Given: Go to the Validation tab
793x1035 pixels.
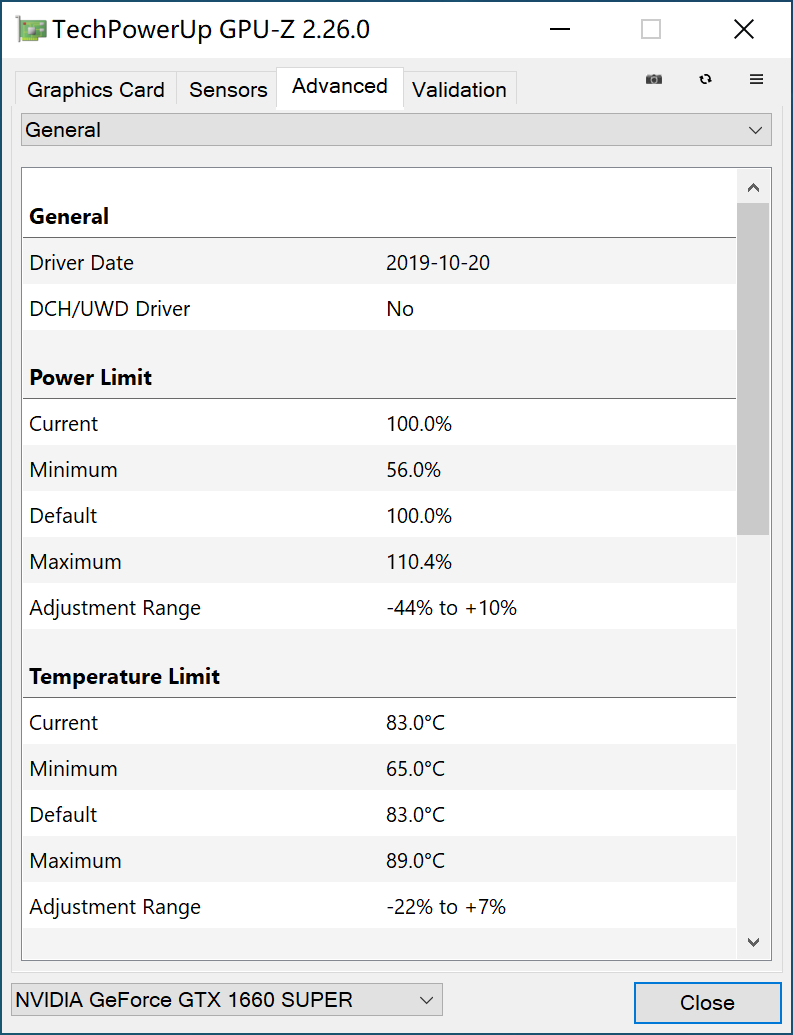Looking at the screenshot, I should click(459, 90).
